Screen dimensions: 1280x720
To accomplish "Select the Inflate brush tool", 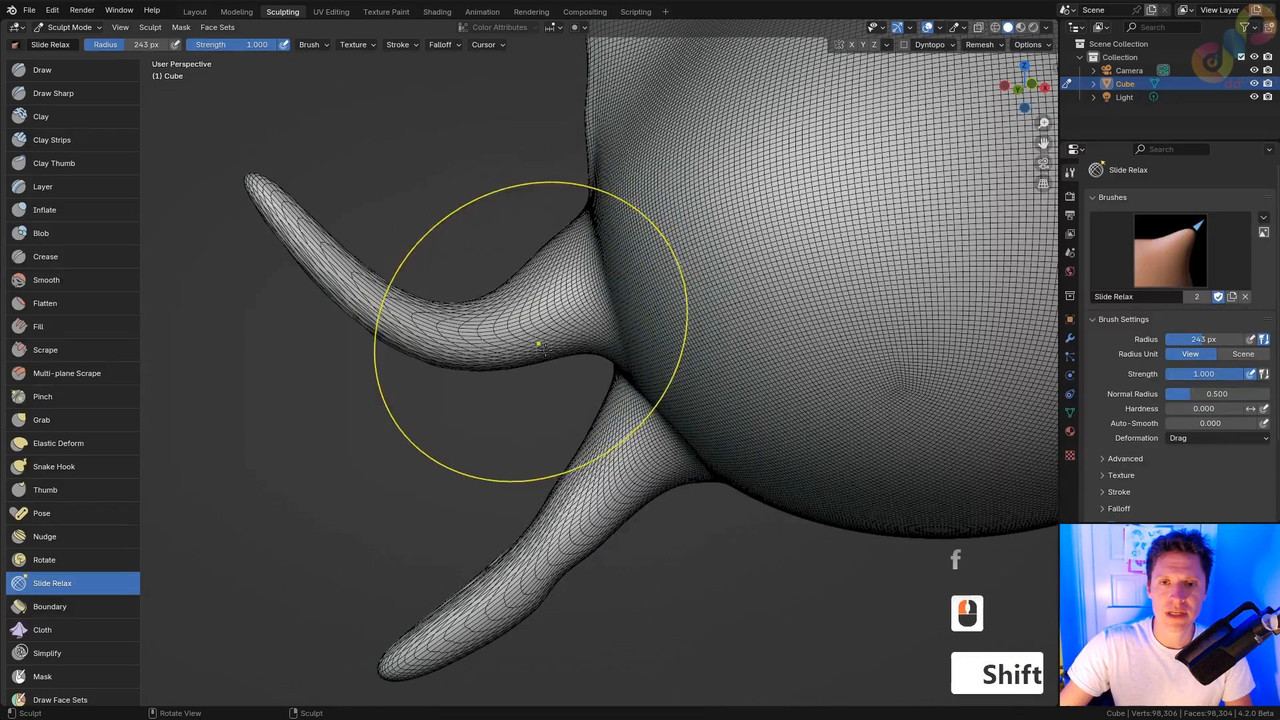I will tap(72, 210).
